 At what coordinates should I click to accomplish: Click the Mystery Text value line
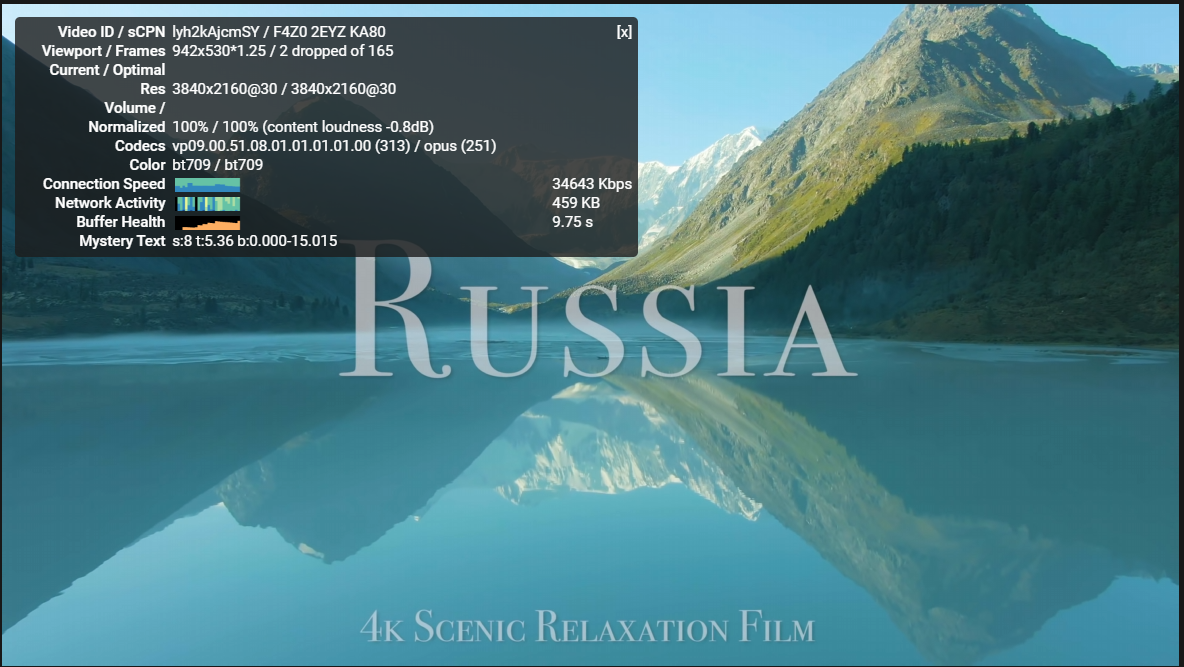[x=254, y=241]
